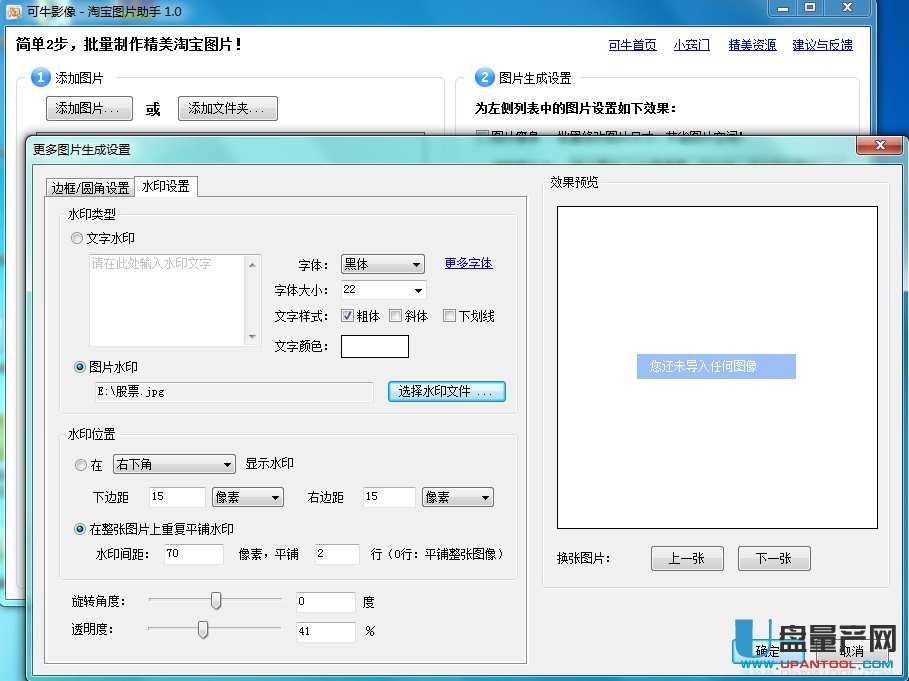The height and width of the screenshot is (681, 909).
Task: Select the 在整张图片上重复平铺水印 option
Action: (x=80, y=529)
